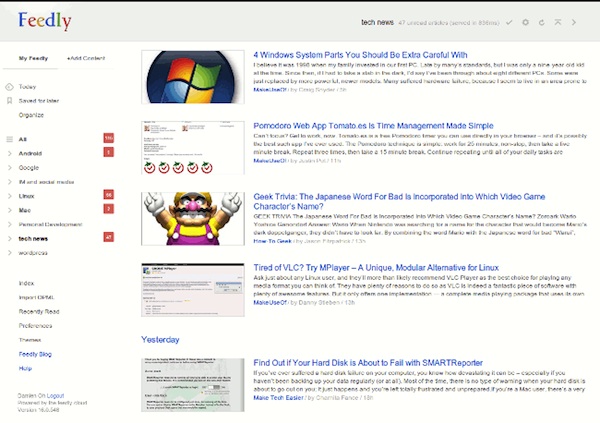Select the My Feedly tab
The image size is (600, 423).
point(33,58)
